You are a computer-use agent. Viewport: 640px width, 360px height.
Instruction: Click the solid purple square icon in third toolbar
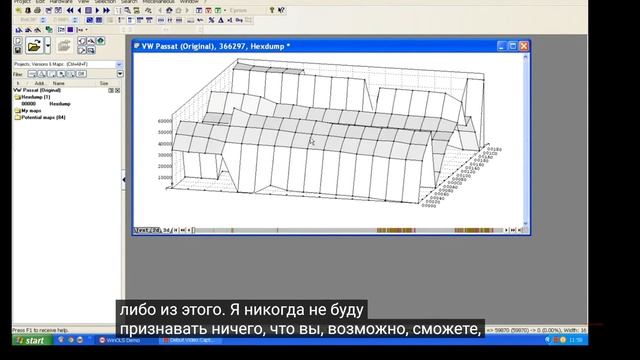[70, 30]
